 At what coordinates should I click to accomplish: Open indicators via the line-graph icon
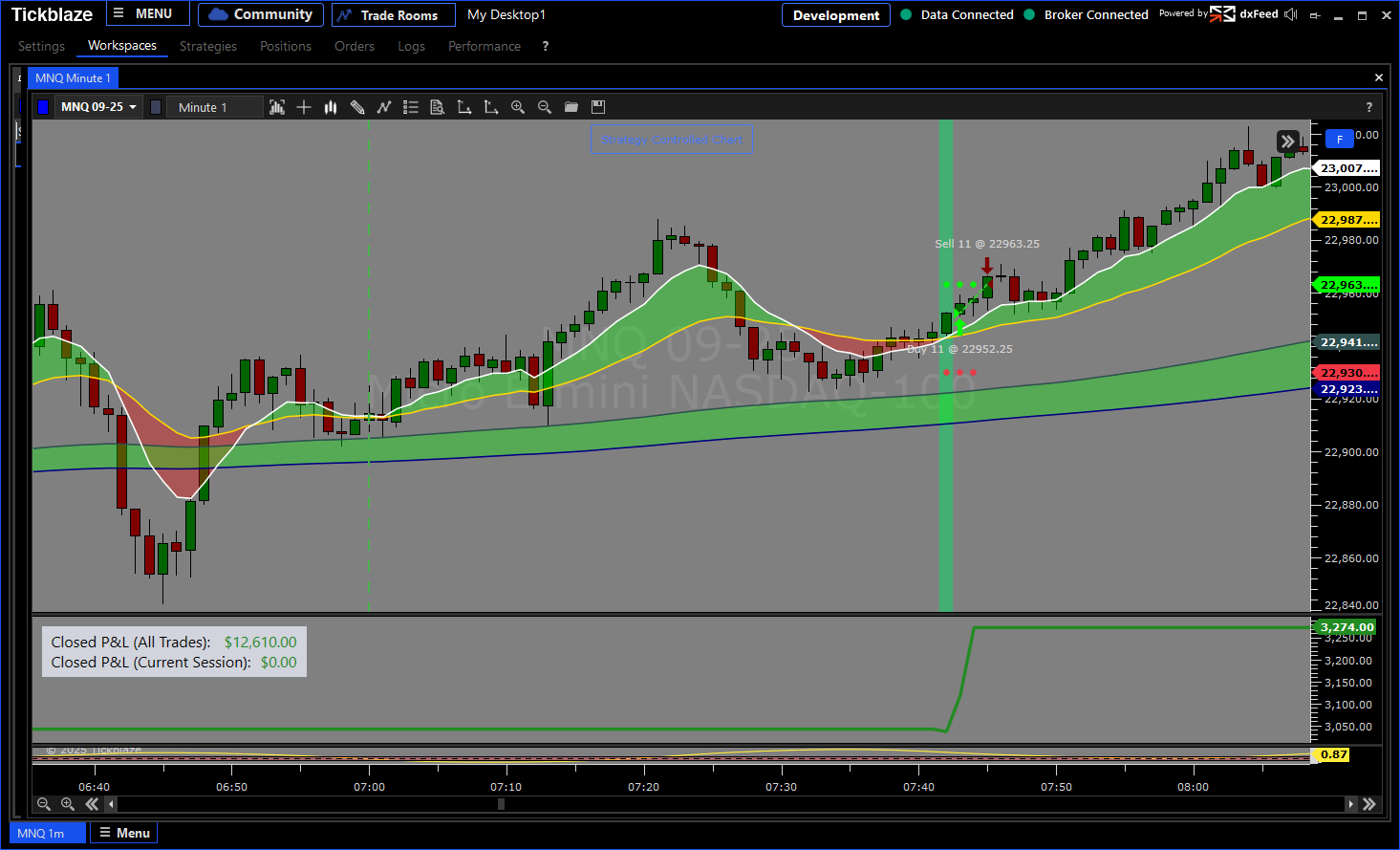(384, 107)
